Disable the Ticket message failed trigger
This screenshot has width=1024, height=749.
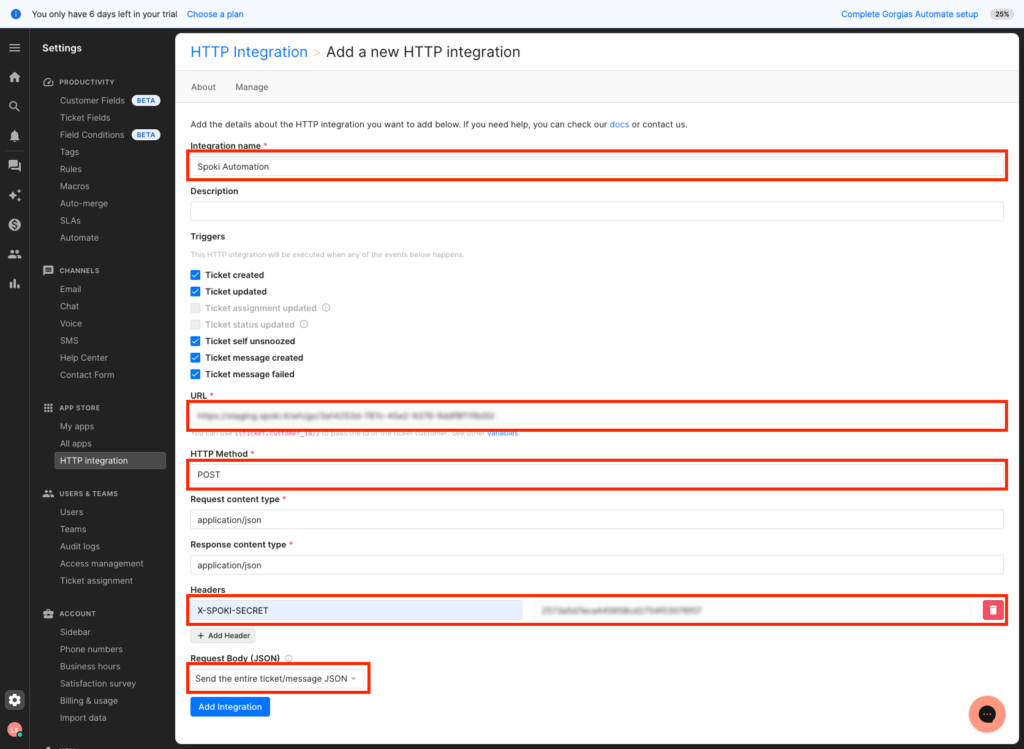[196, 374]
